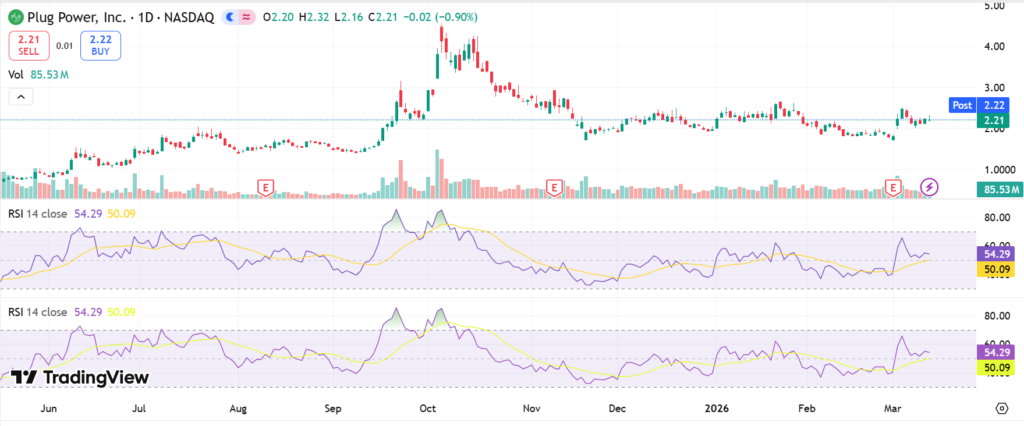Open chart settings gear at bottom right
Image resolution: width=1024 pixels, height=426 pixels.
(x=1001, y=408)
